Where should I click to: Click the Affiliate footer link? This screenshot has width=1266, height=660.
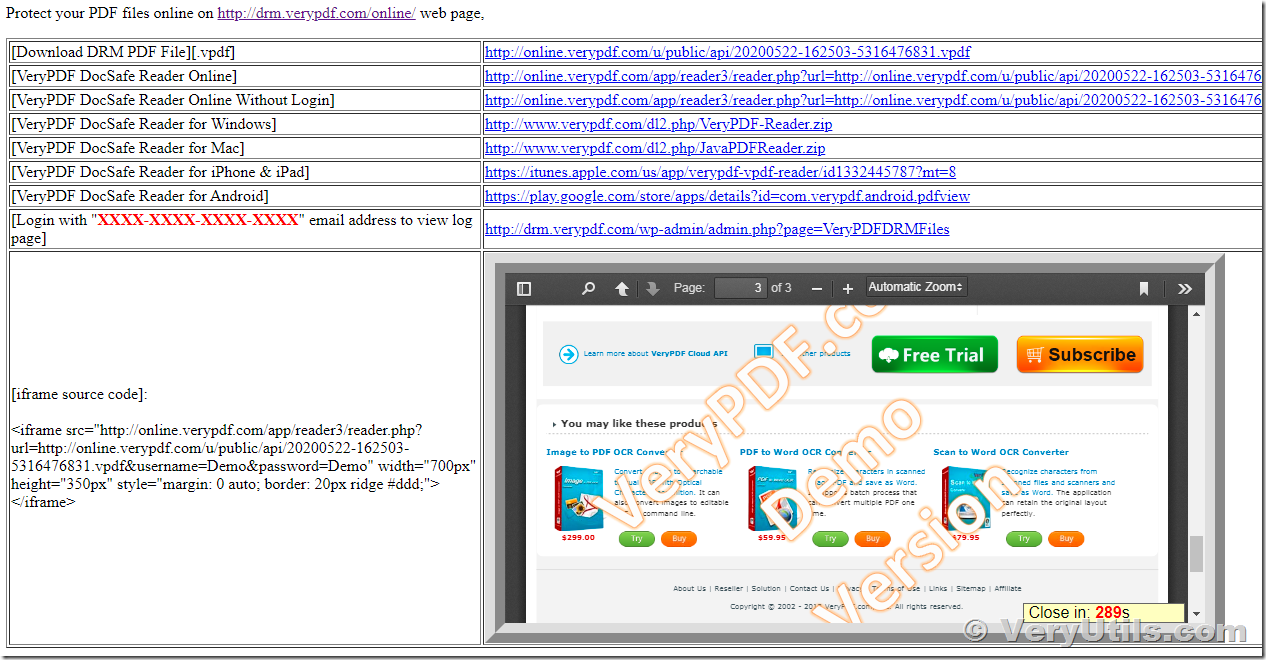click(1007, 588)
